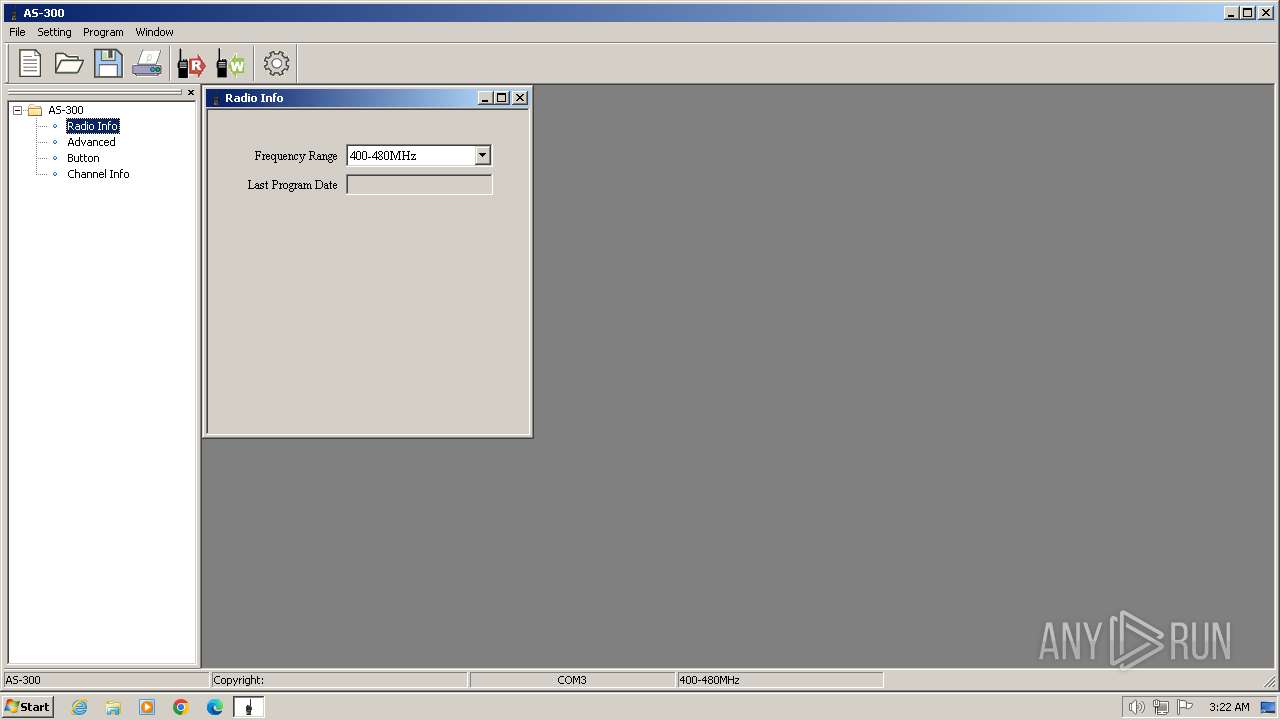Click the Last Program Date field
Viewport: 1280px width, 720px height.
[419, 184]
